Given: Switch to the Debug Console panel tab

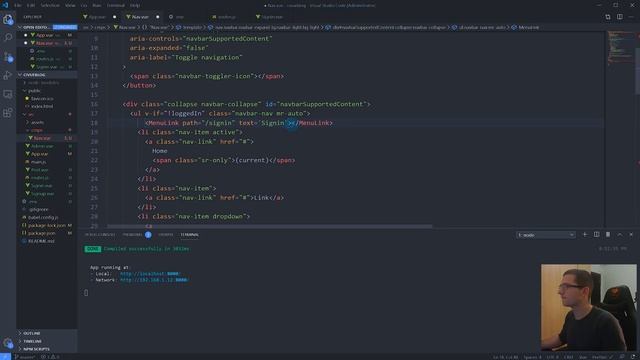Looking at the screenshot, I should (100, 235).
